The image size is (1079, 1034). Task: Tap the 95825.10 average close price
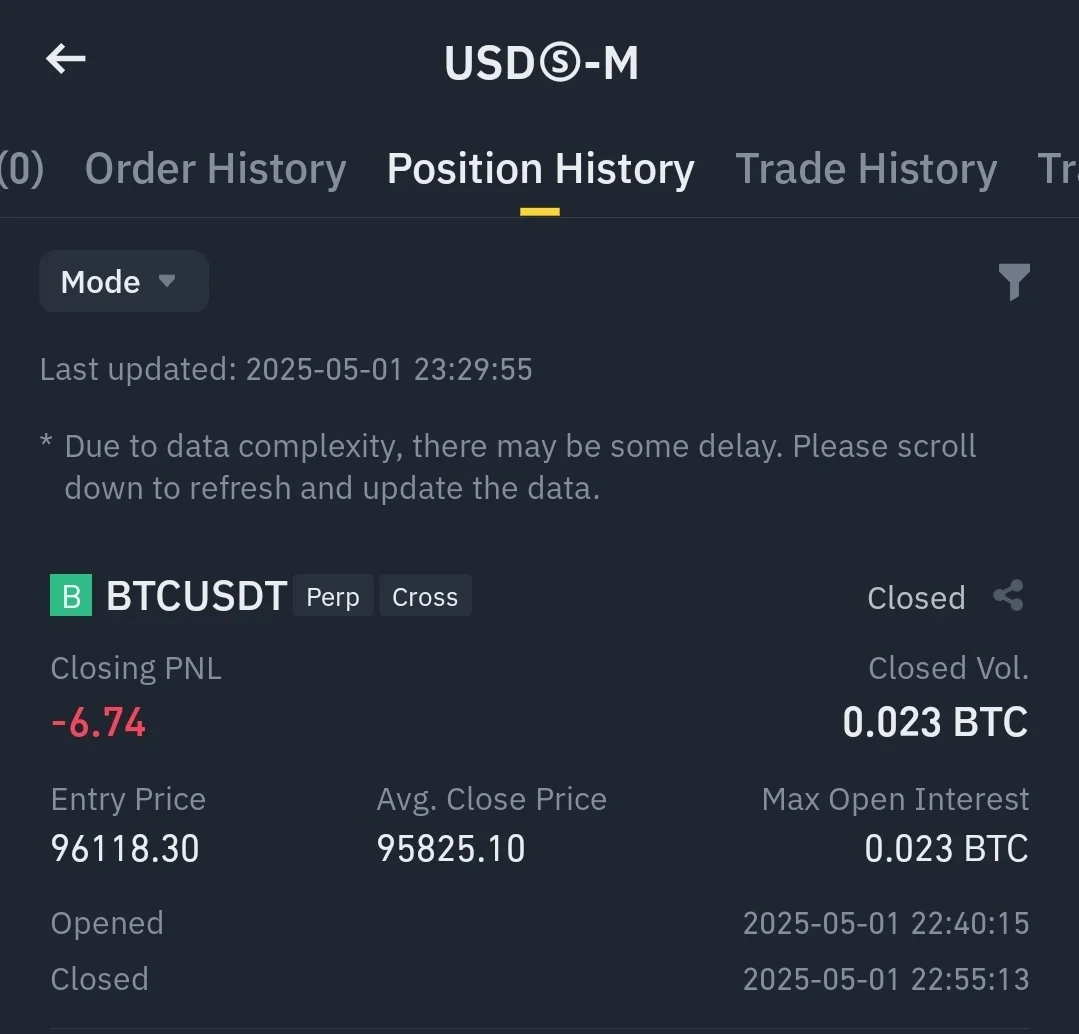coord(451,849)
